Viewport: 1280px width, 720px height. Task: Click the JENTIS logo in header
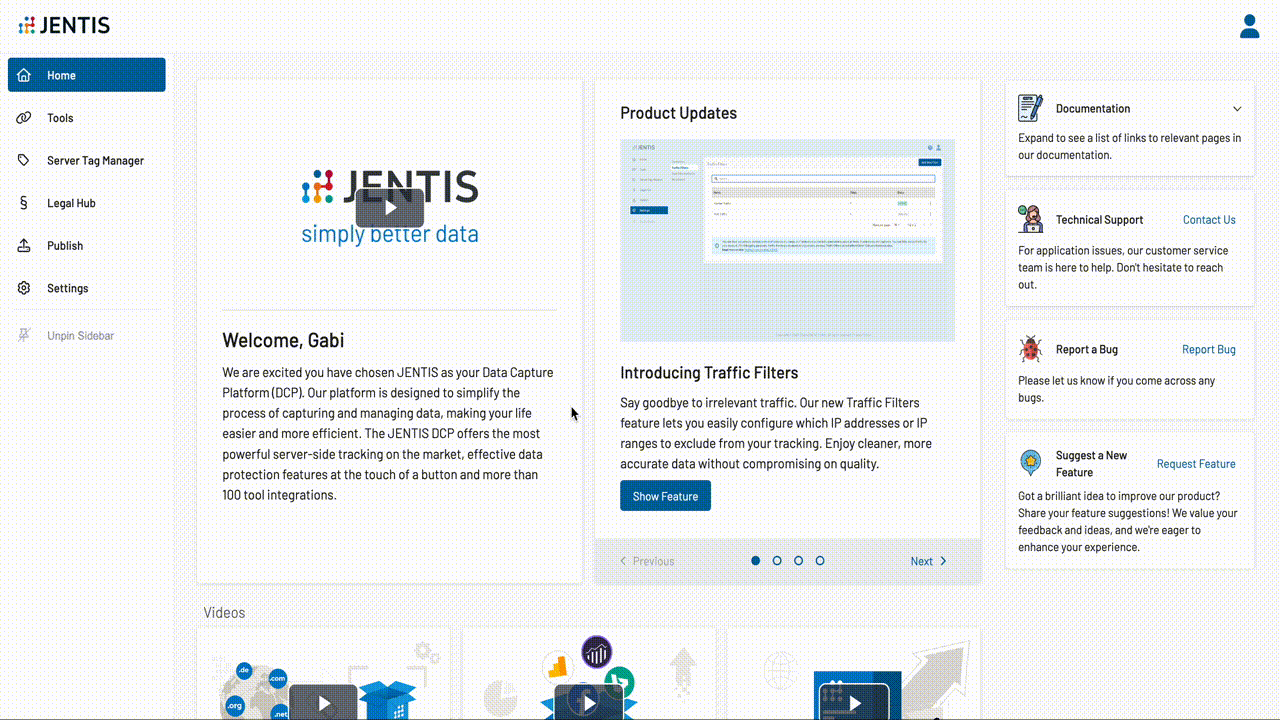click(x=64, y=25)
